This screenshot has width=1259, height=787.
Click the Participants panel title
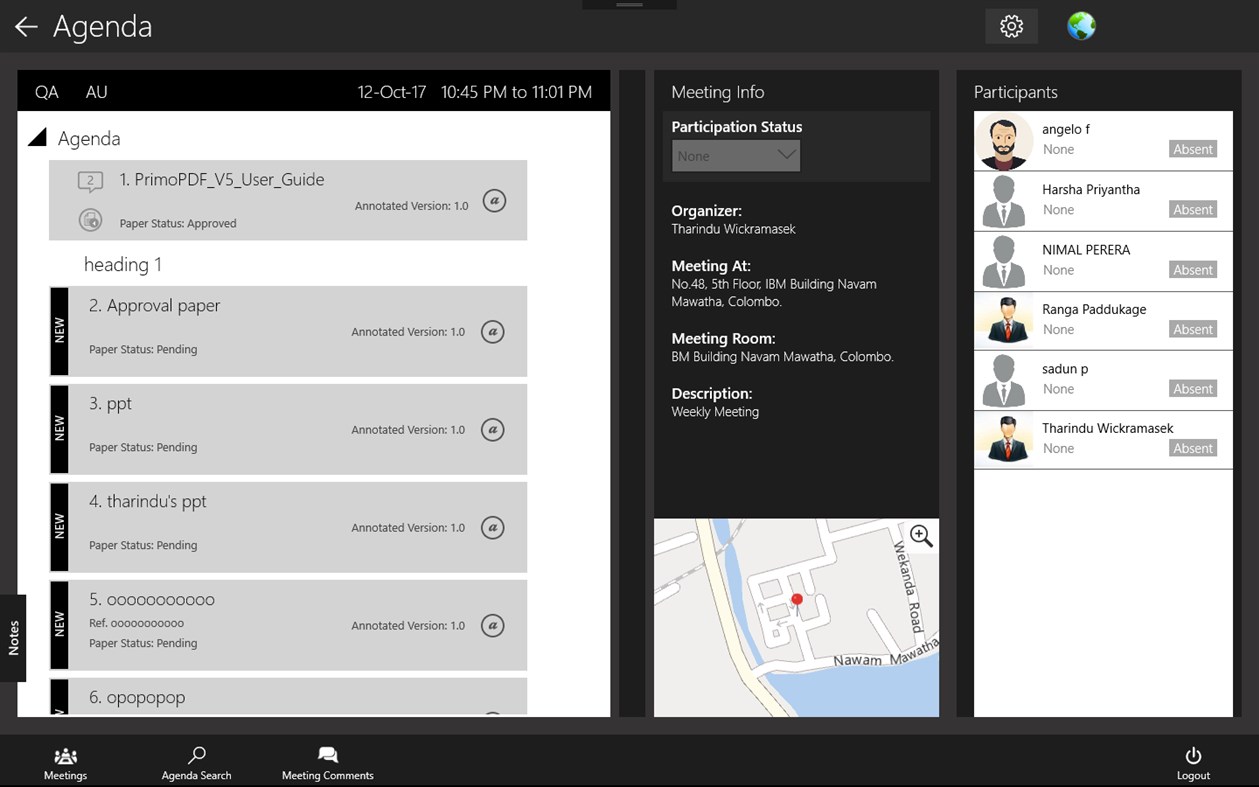pyautogui.click(x=1015, y=92)
